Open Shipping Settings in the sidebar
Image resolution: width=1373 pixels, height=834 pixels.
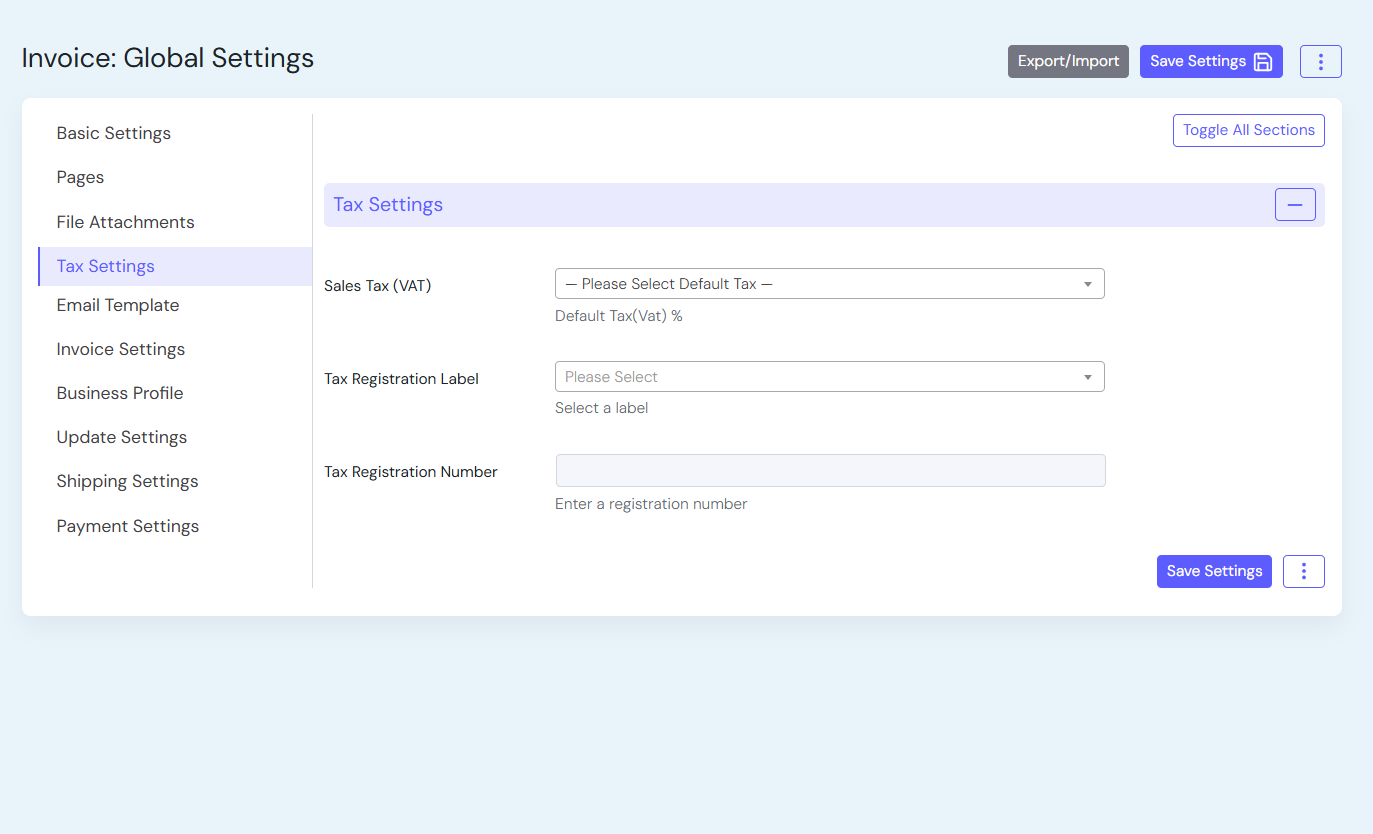pyautogui.click(x=128, y=481)
